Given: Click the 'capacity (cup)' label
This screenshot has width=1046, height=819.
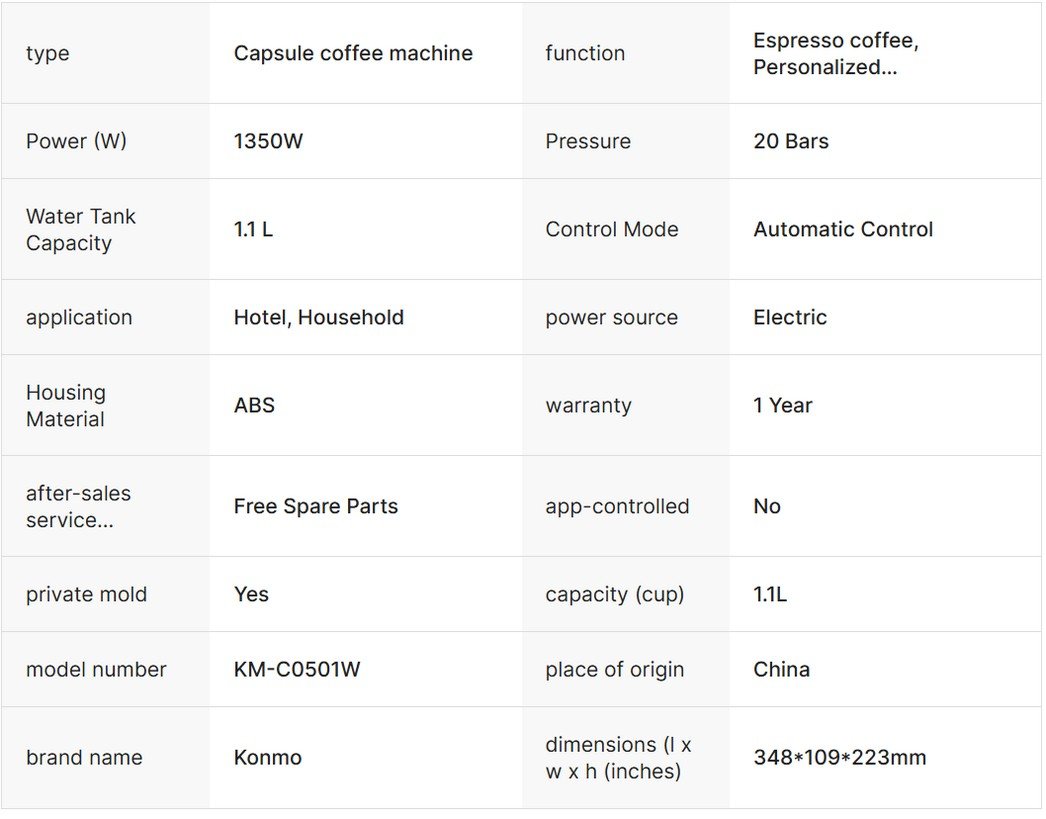Looking at the screenshot, I should coord(614,594).
